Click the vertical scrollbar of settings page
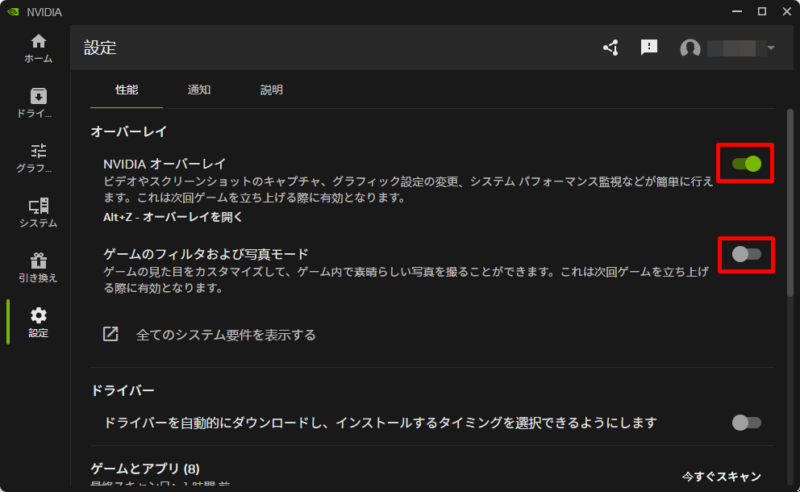Viewport: 800px width, 492px height. coord(790,202)
